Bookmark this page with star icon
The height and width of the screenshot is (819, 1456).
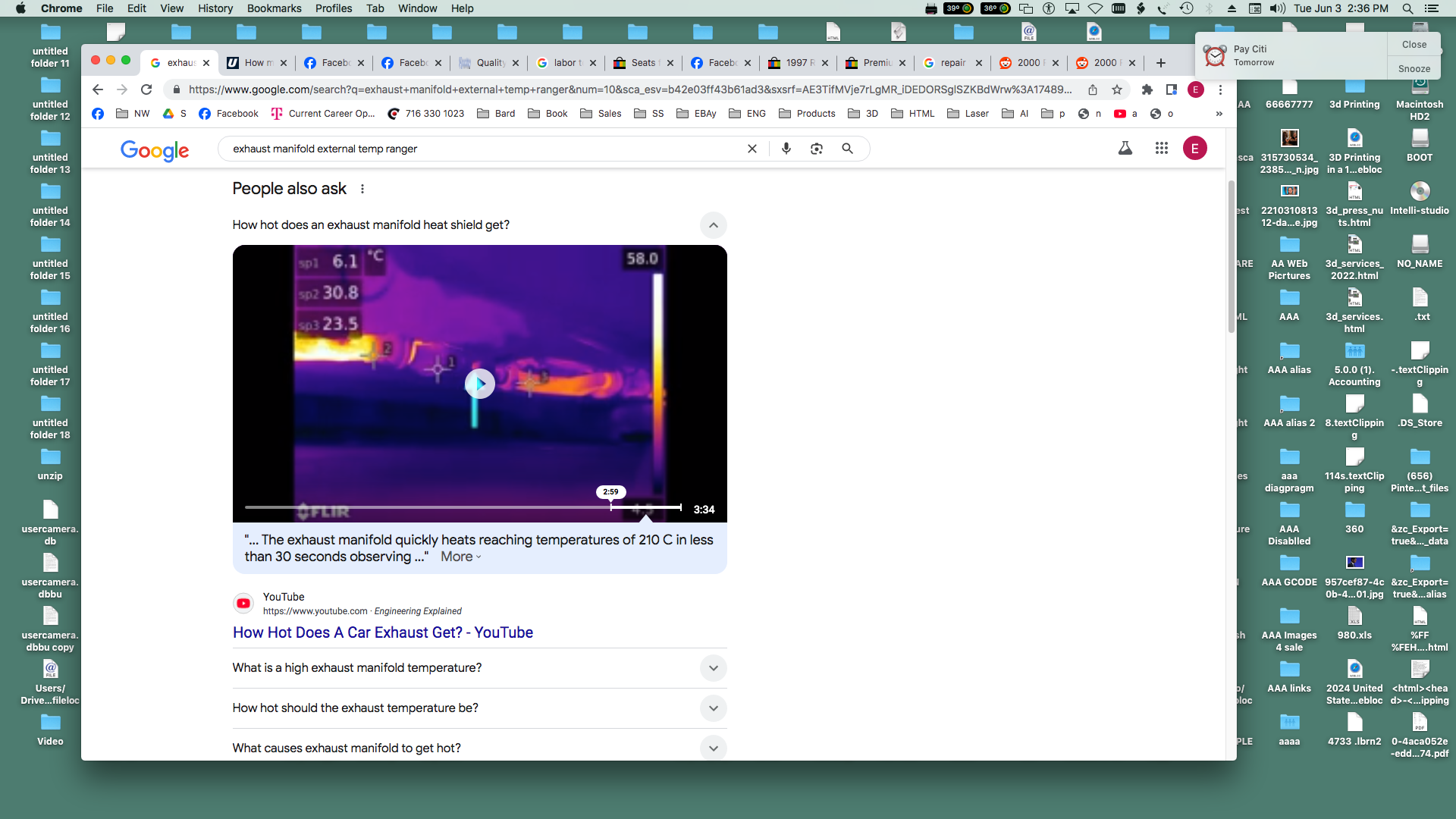pyautogui.click(x=1117, y=89)
